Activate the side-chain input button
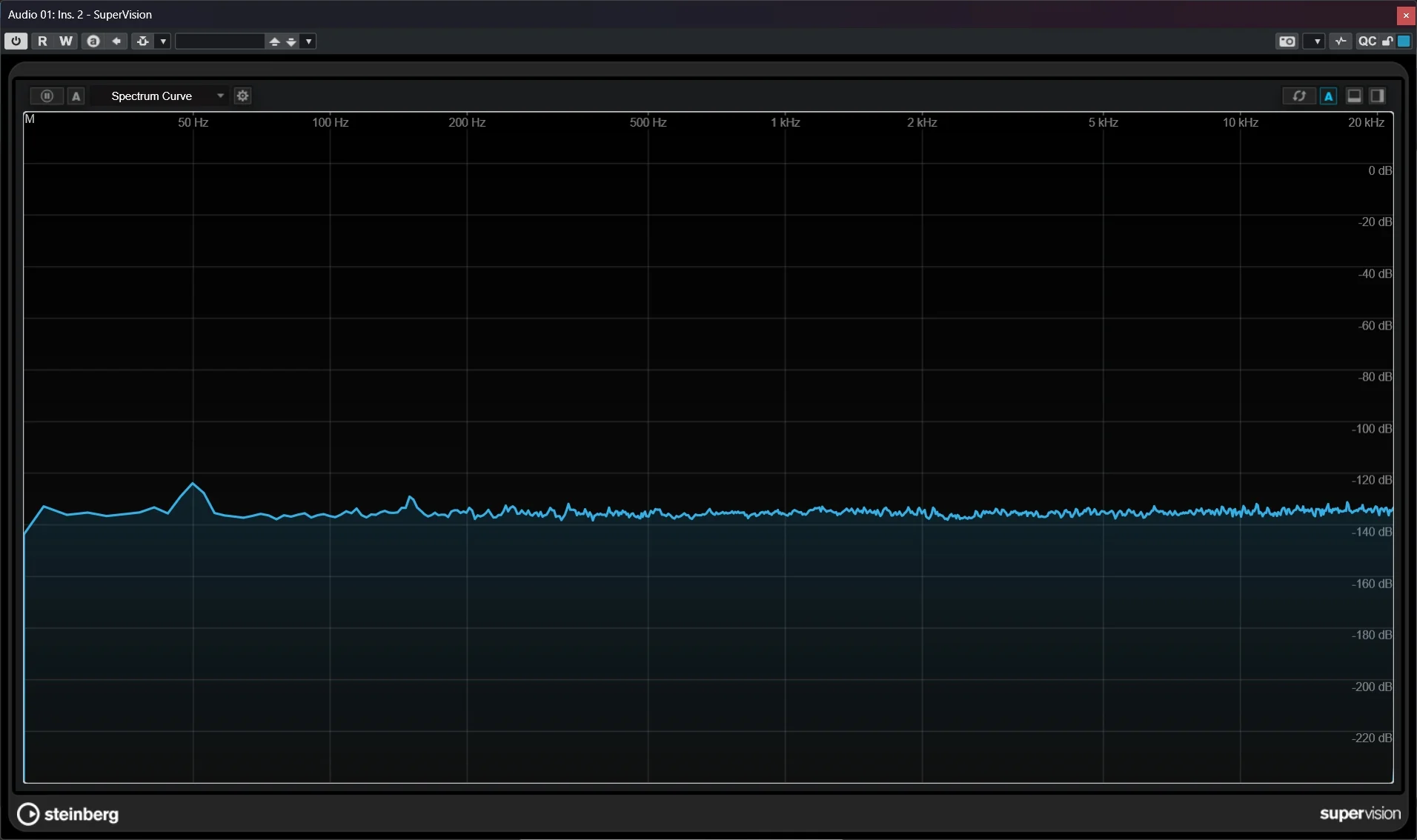 coord(143,41)
